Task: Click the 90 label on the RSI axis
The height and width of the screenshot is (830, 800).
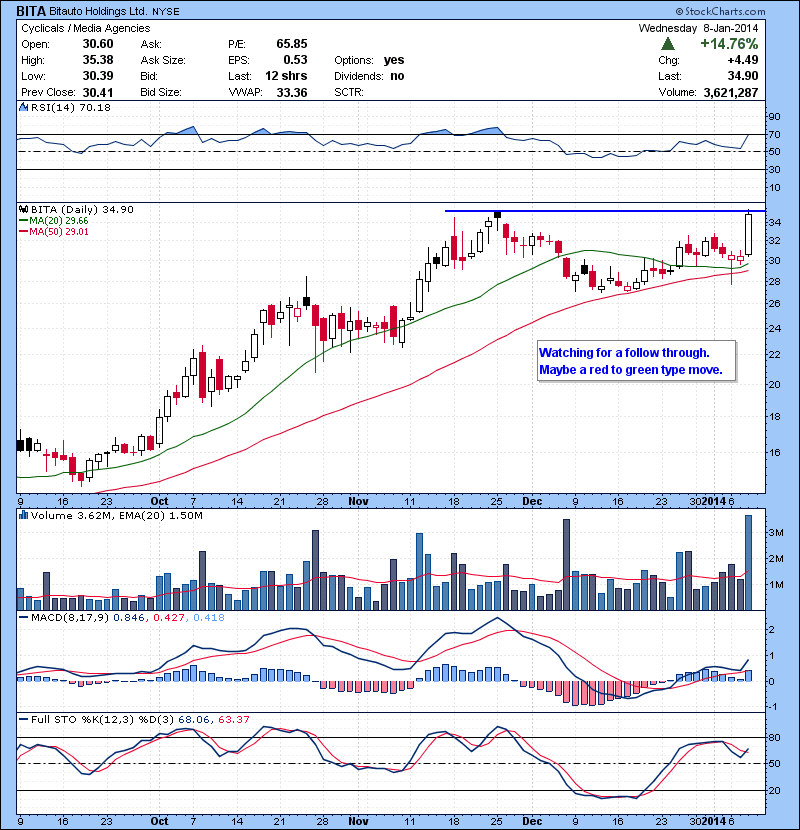Action: [x=774, y=116]
